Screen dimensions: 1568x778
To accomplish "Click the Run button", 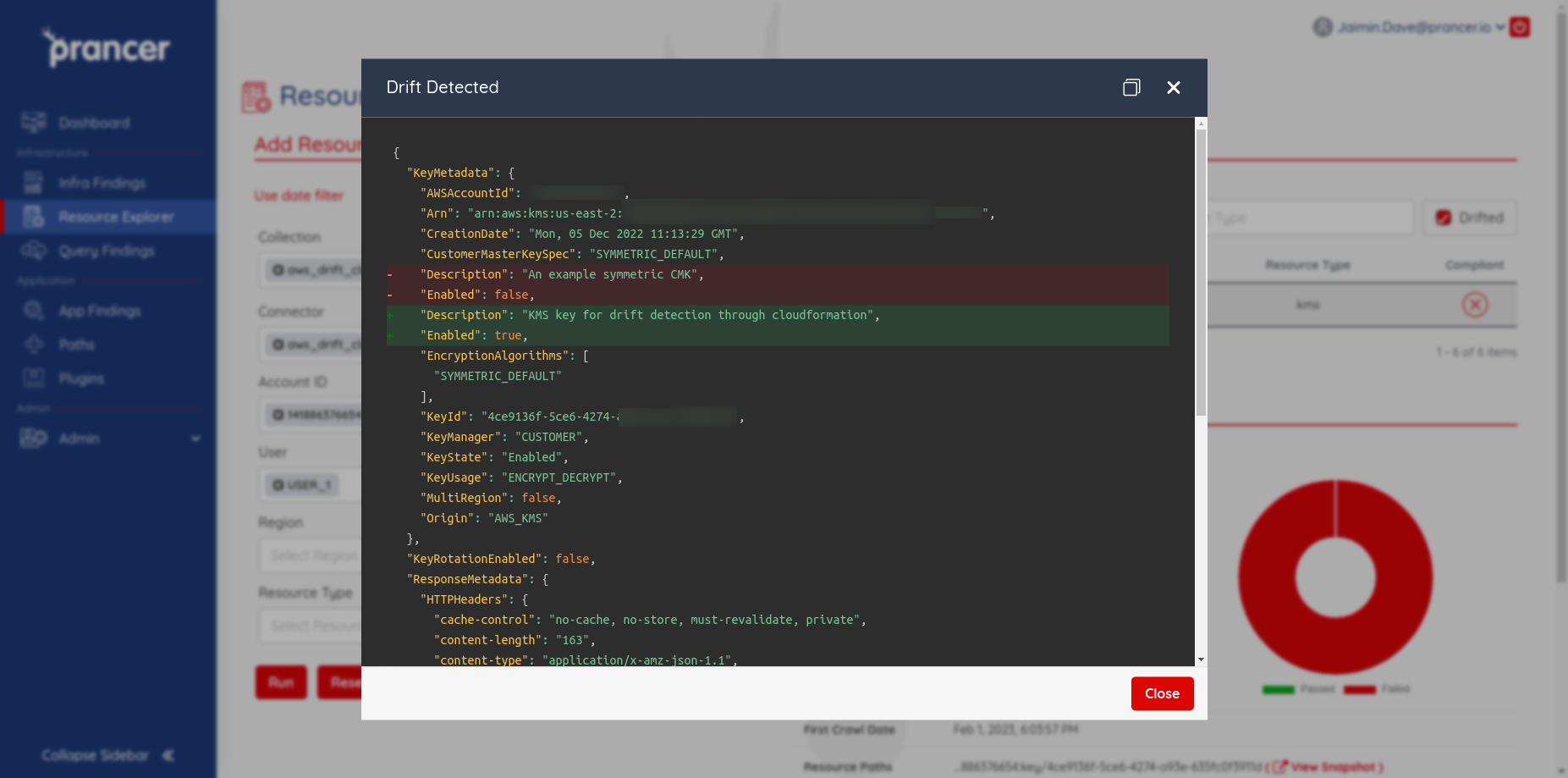I will pyautogui.click(x=281, y=682).
